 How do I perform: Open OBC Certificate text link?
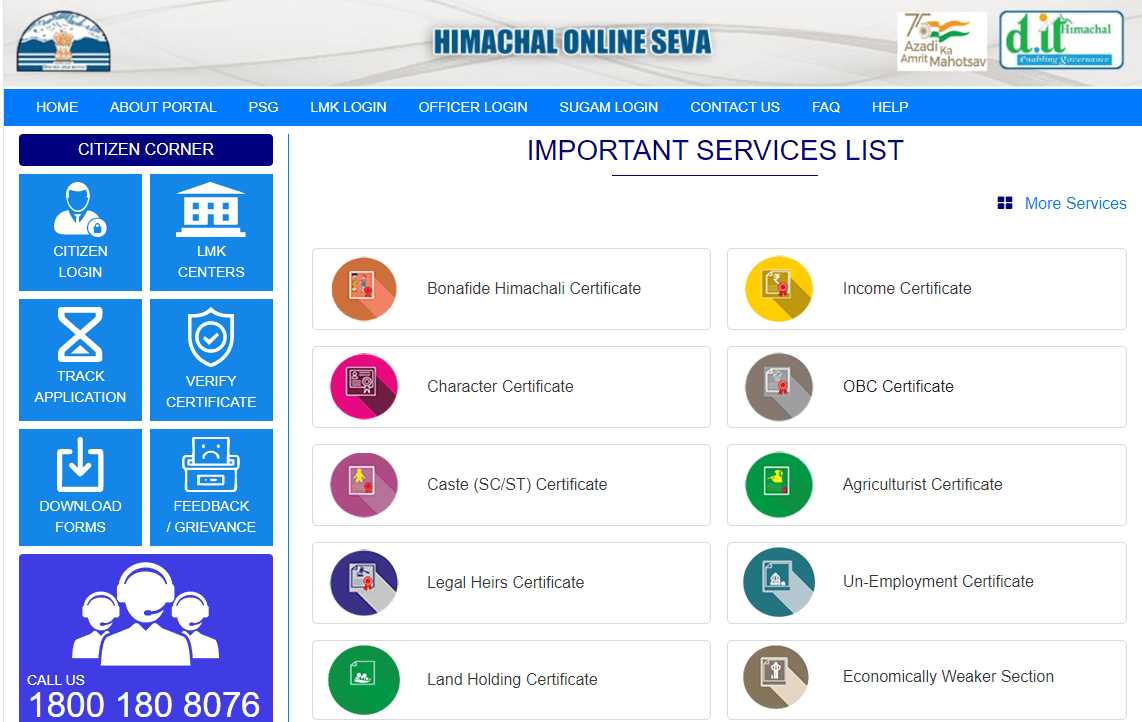tap(898, 386)
